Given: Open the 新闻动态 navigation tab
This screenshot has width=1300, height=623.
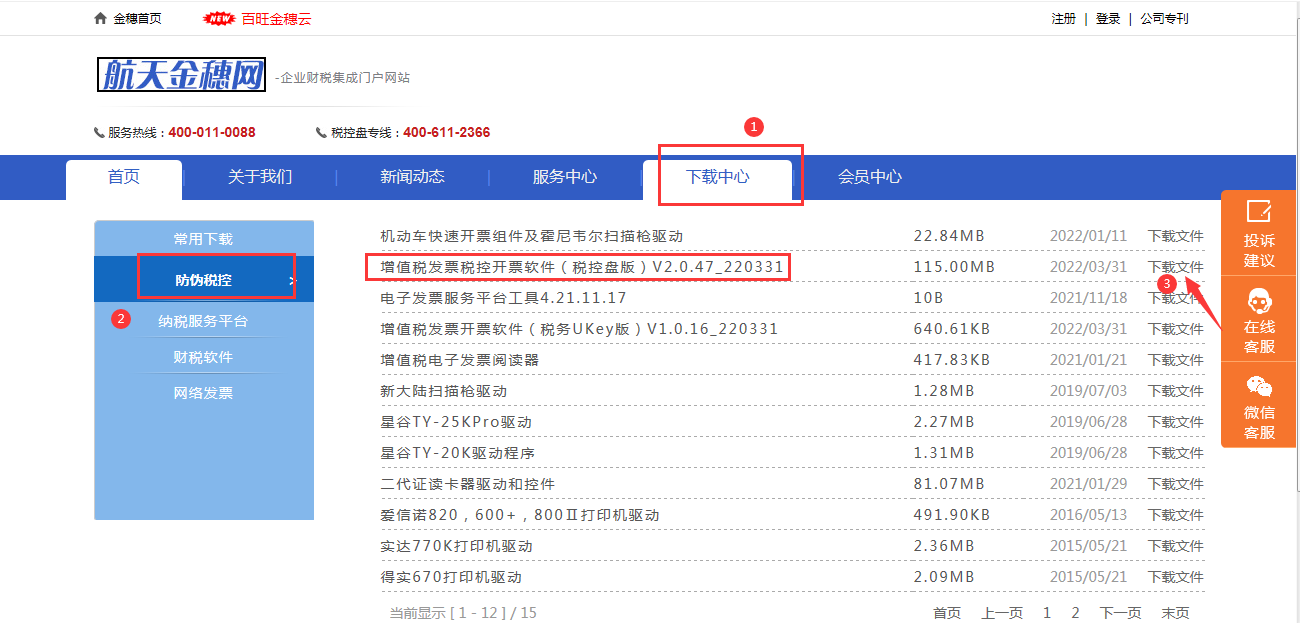Looking at the screenshot, I should click(x=412, y=177).
